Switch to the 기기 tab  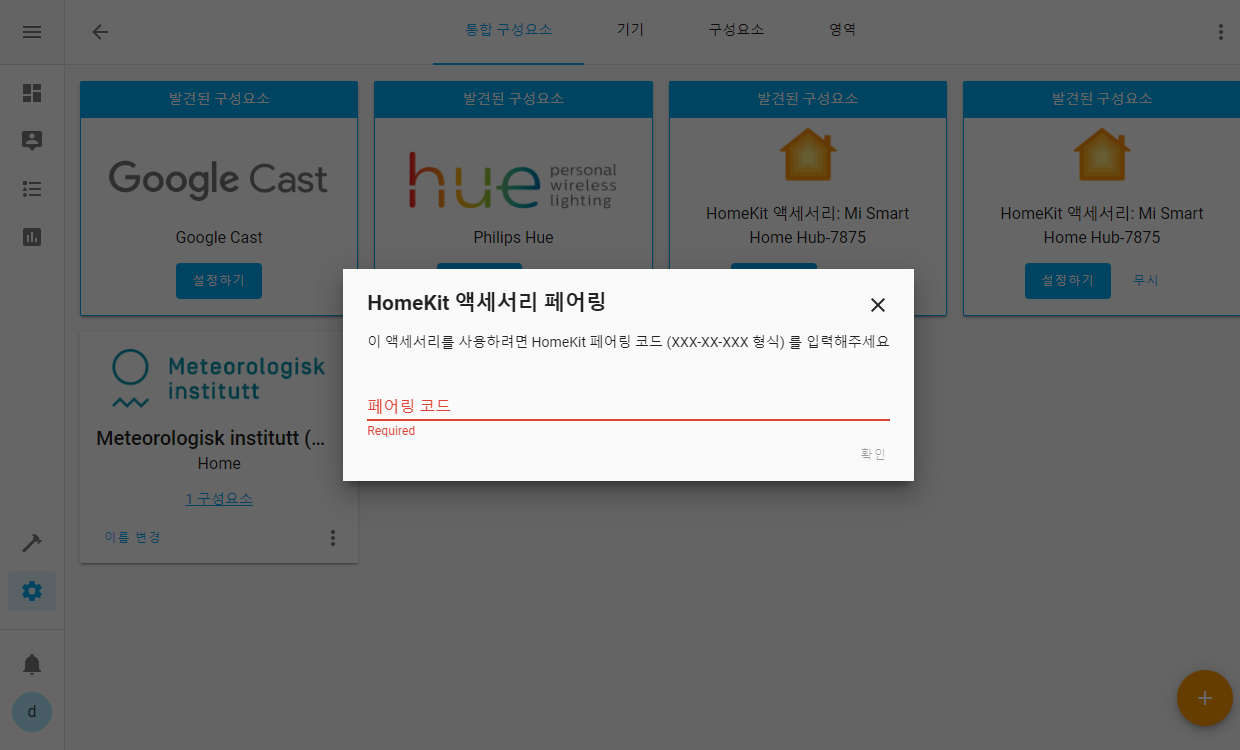[x=630, y=31]
